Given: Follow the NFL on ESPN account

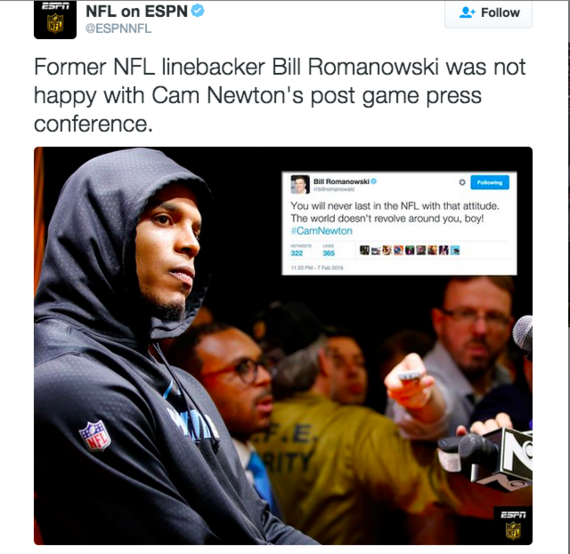Looking at the screenshot, I should pyautogui.click(x=488, y=13).
